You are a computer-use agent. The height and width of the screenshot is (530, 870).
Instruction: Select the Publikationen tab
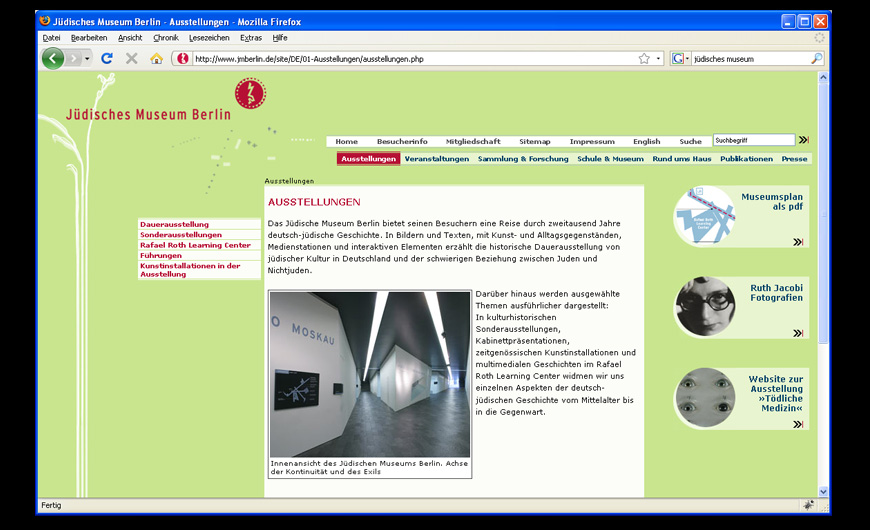[746, 159]
